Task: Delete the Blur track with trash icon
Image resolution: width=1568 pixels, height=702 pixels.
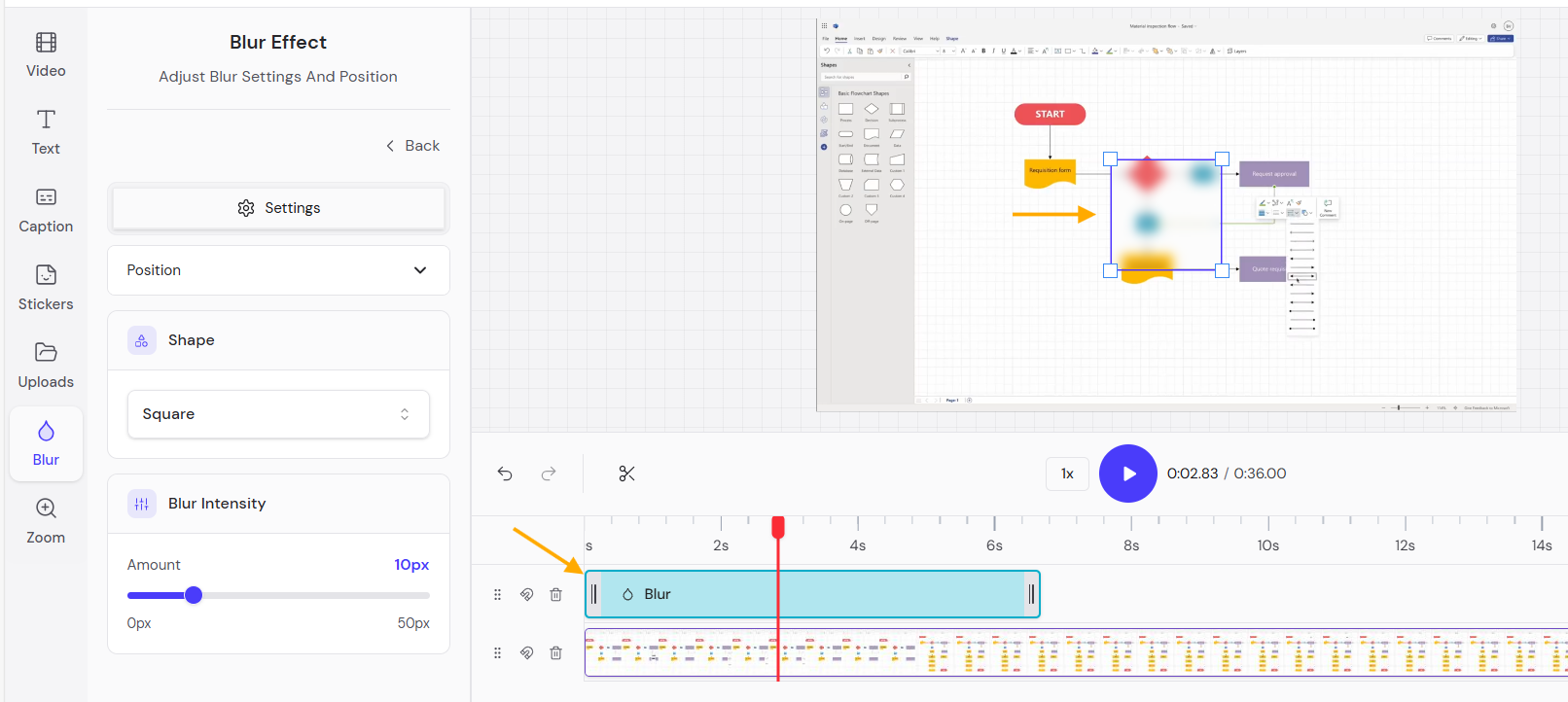Action: 555,594
